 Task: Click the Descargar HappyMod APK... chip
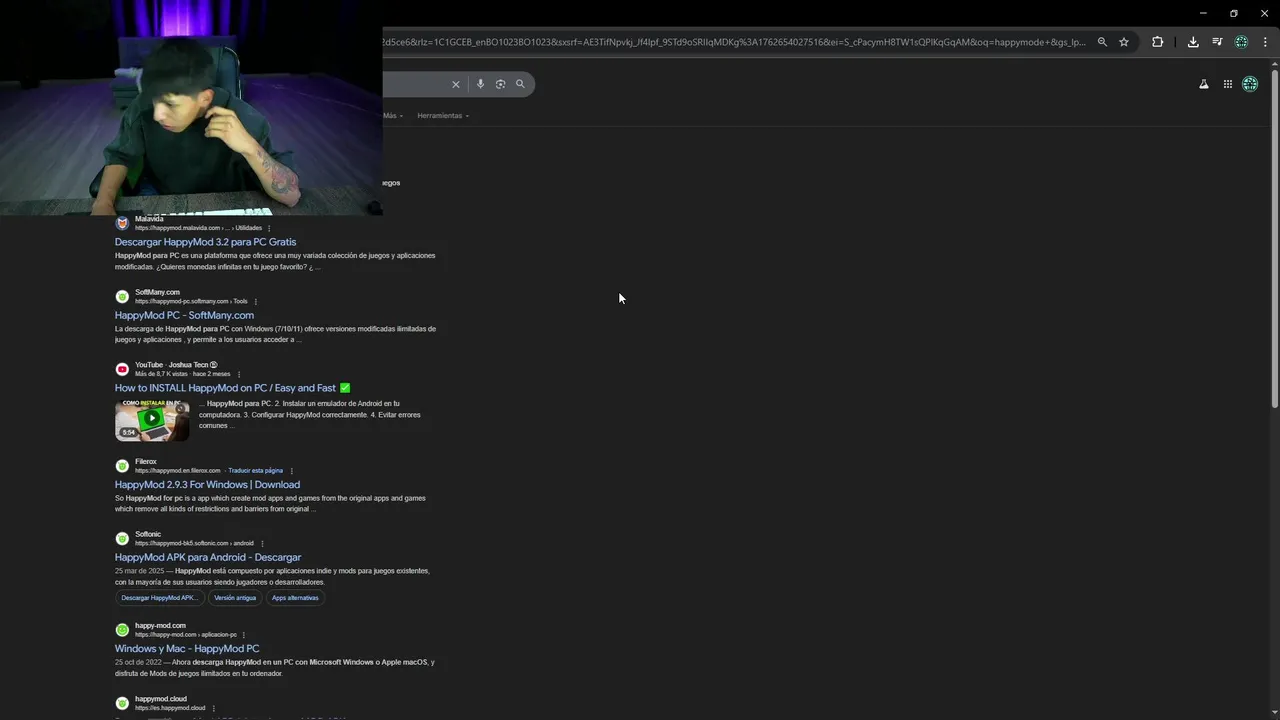(x=160, y=598)
